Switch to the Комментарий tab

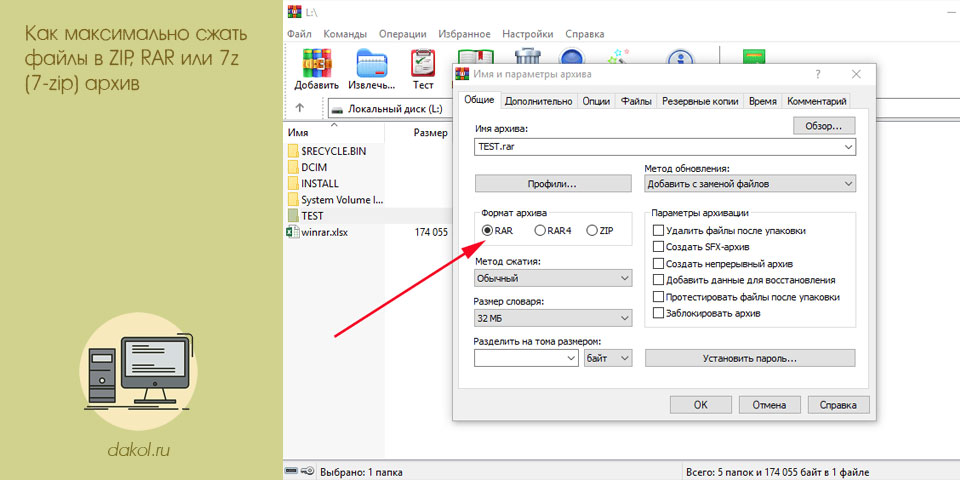click(817, 102)
